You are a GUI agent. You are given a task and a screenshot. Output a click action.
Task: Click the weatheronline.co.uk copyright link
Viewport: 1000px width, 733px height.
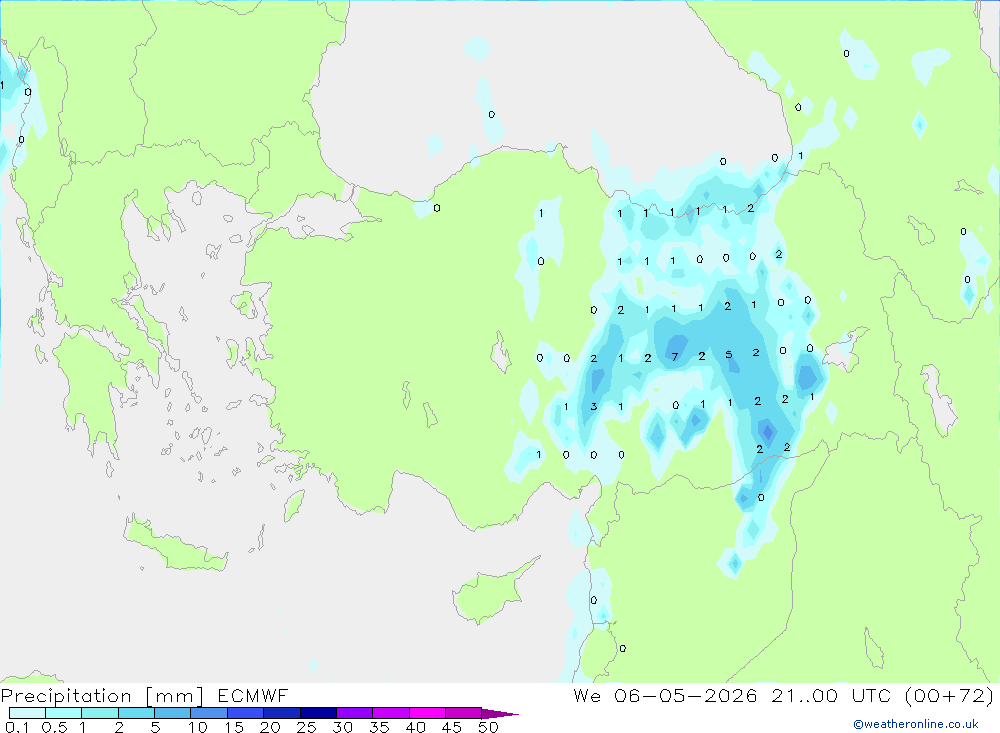tap(916, 724)
